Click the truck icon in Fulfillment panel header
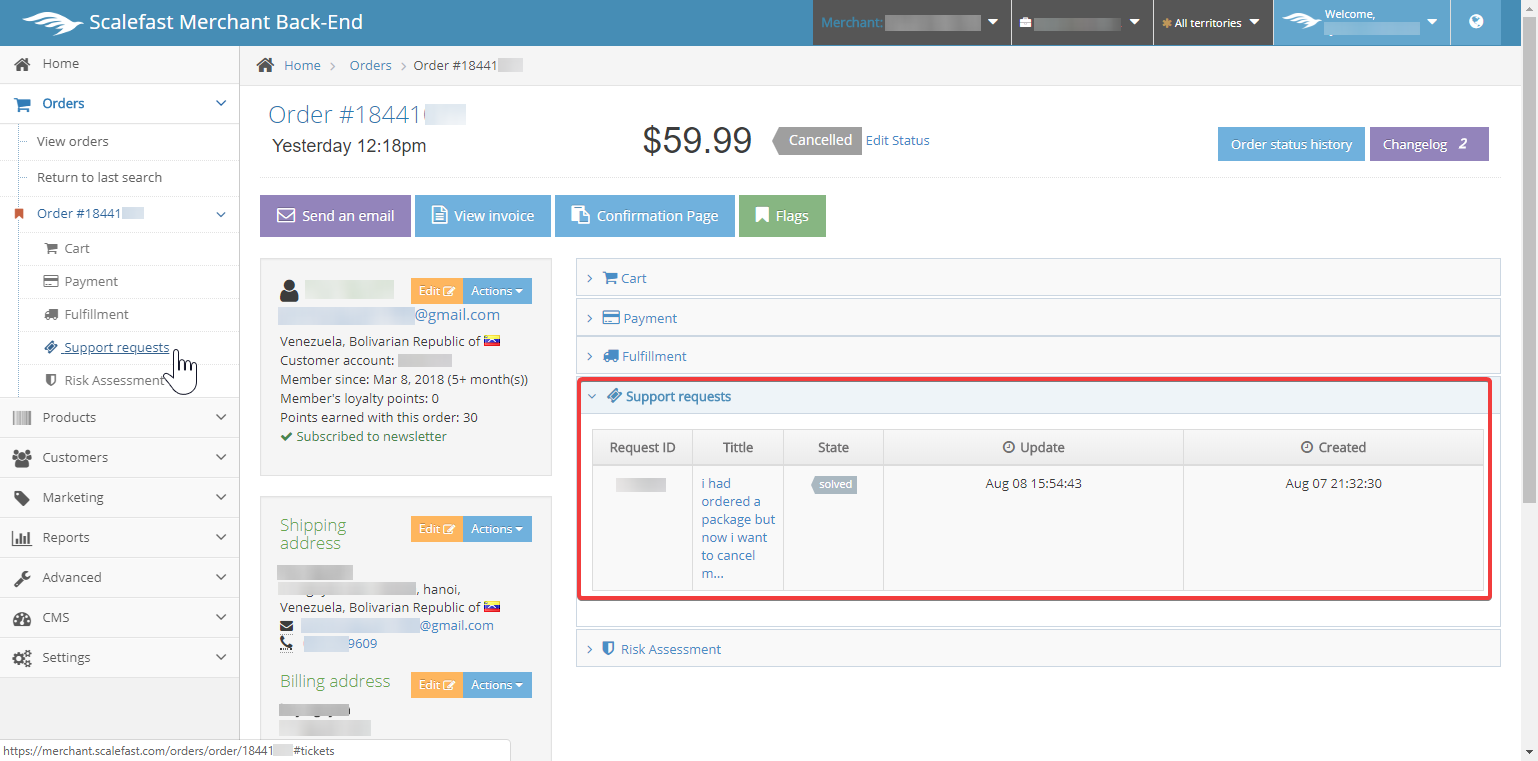The height and width of the screenshot is (761, 1538). (610, 356)
